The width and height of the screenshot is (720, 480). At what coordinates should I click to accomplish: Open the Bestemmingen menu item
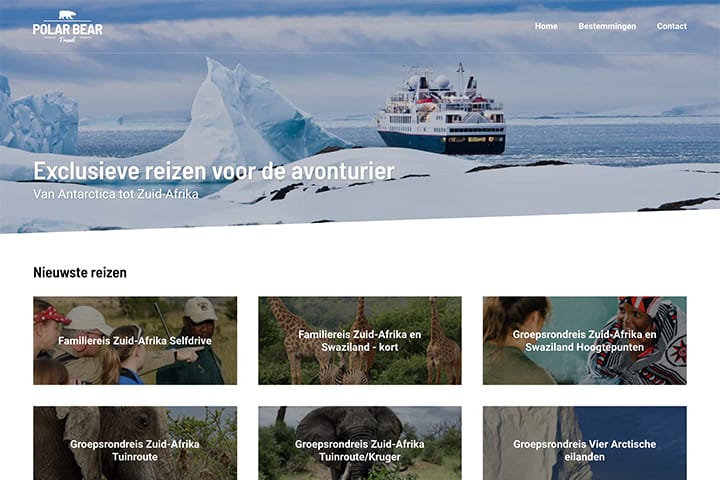(x=607, y=26)
